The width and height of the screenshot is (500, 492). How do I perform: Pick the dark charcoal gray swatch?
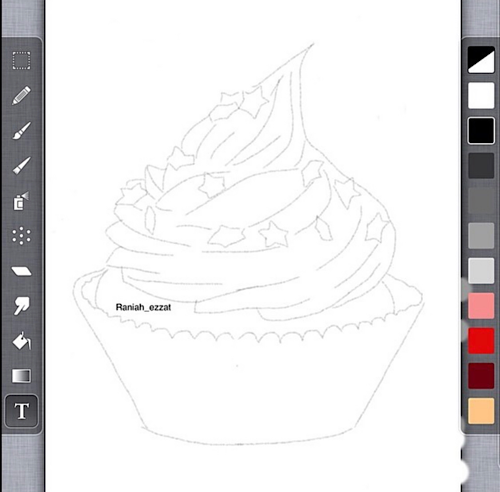[481, 166]
